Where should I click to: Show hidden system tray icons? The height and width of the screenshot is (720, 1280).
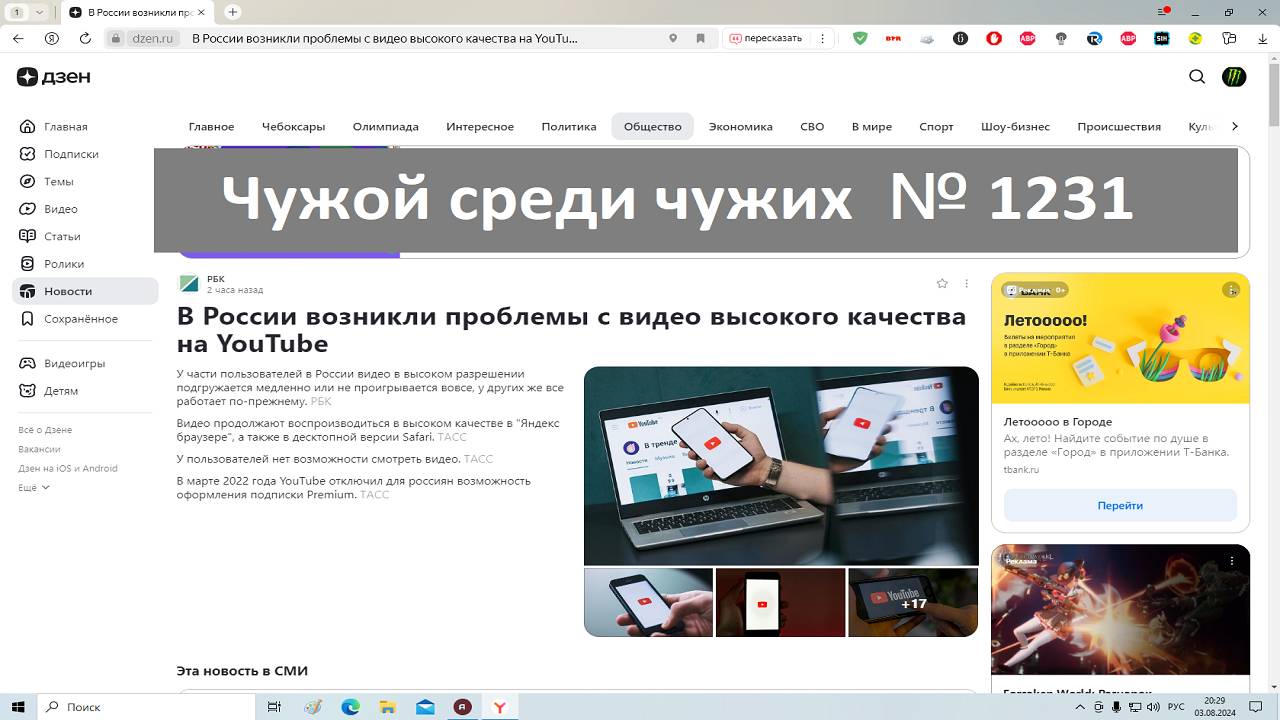(1080, 707)
